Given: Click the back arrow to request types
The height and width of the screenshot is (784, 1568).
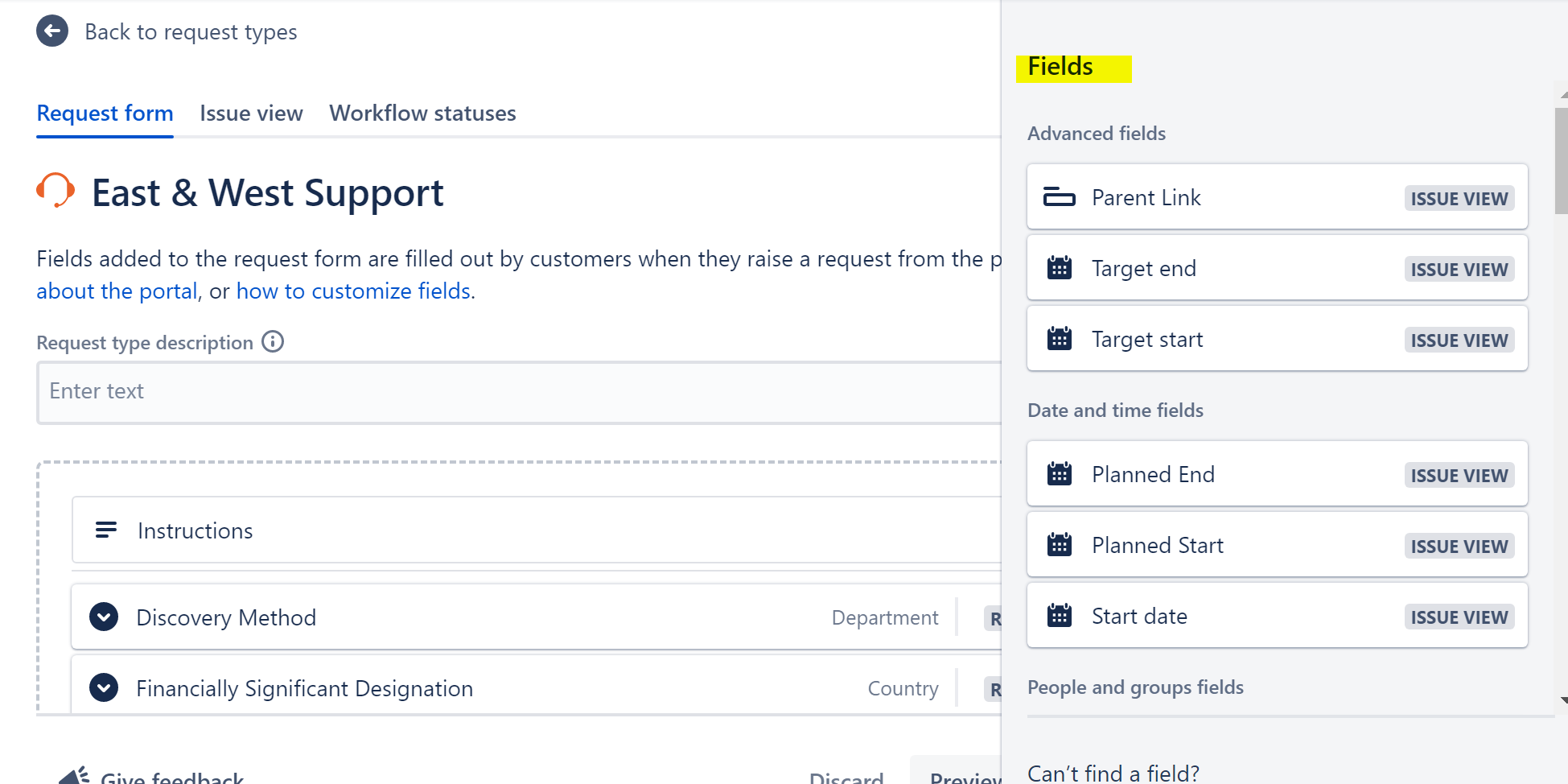Looking at the screenshot, I should [x=51, y=31].
